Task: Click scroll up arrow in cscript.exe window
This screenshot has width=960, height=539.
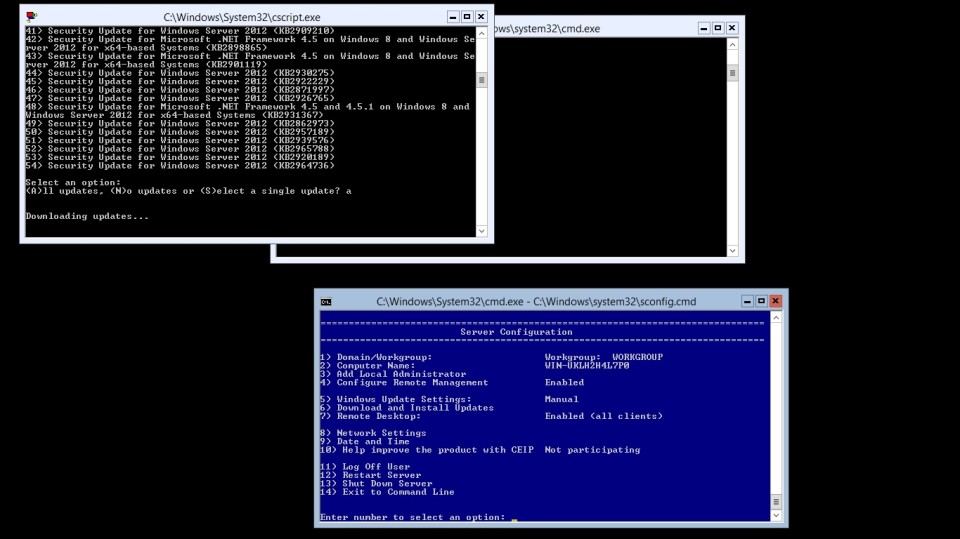Action: click(482, 33)
